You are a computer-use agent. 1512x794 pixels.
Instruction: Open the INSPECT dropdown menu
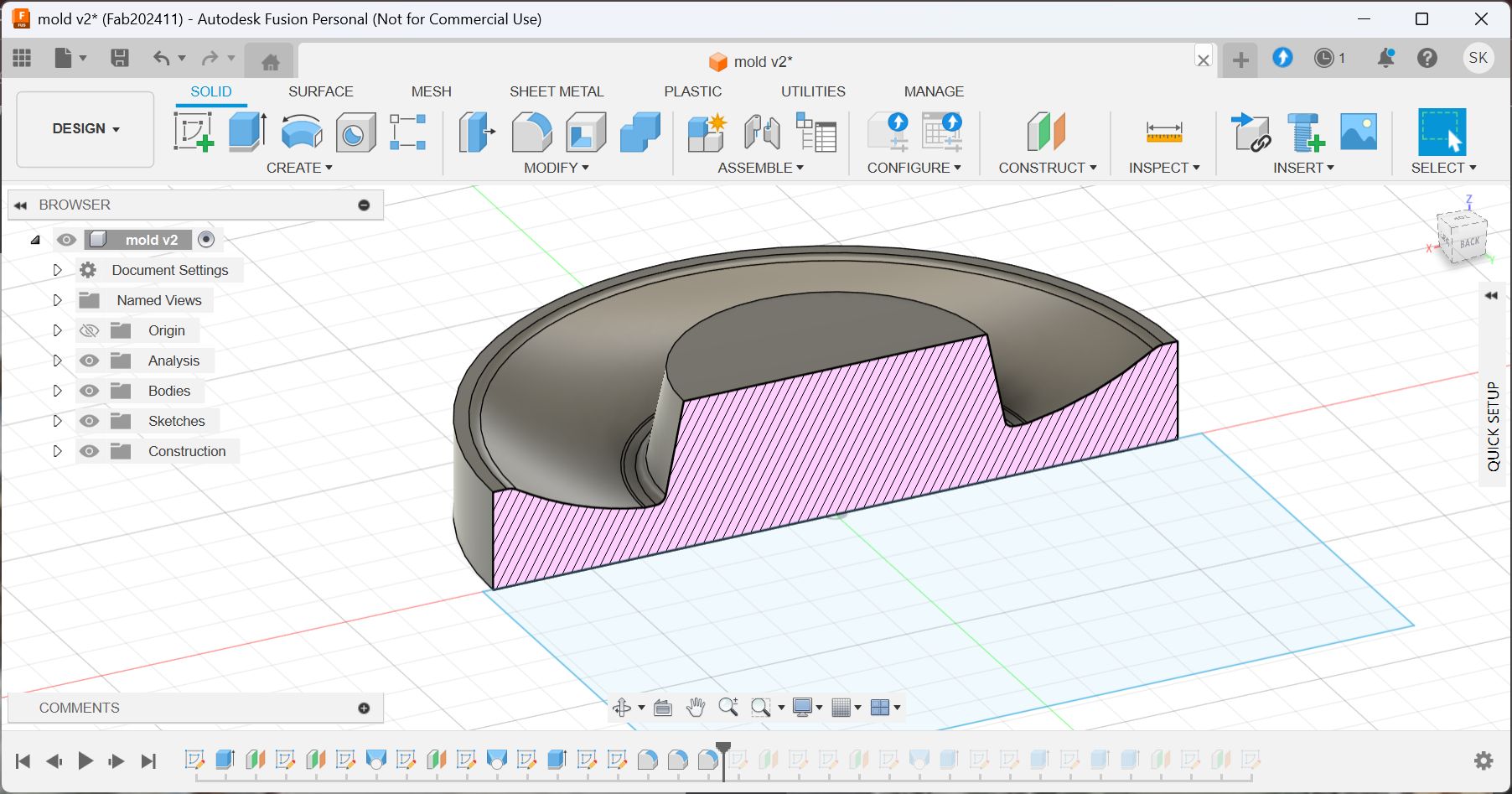tap(1164, 168)
